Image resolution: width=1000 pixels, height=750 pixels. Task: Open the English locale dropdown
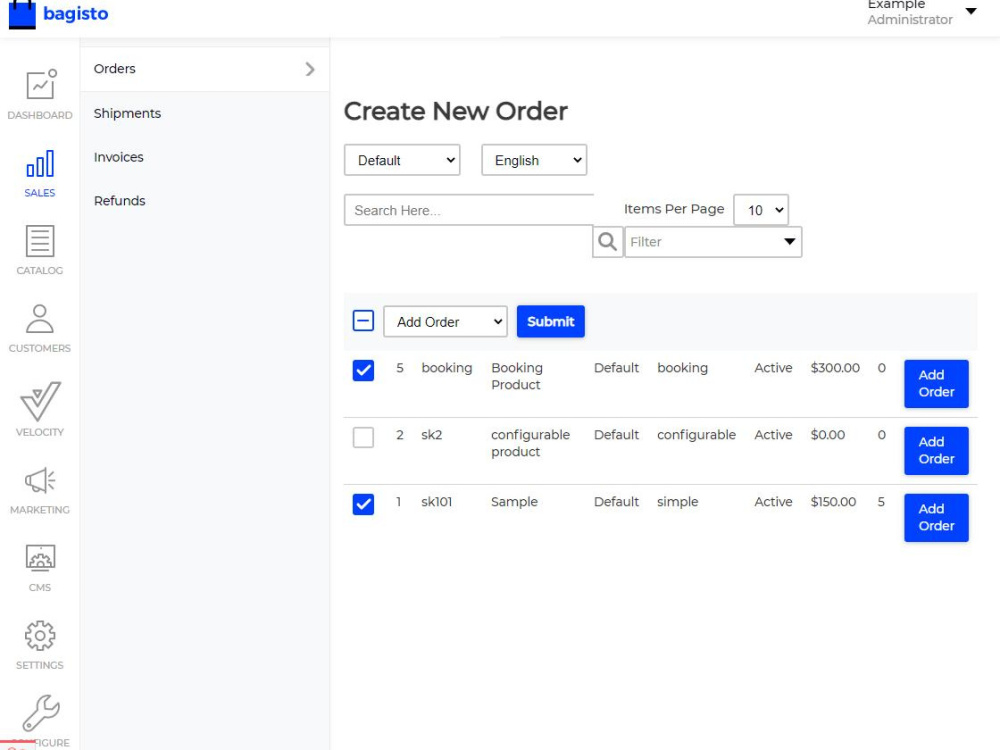click(x=534, y=160)
